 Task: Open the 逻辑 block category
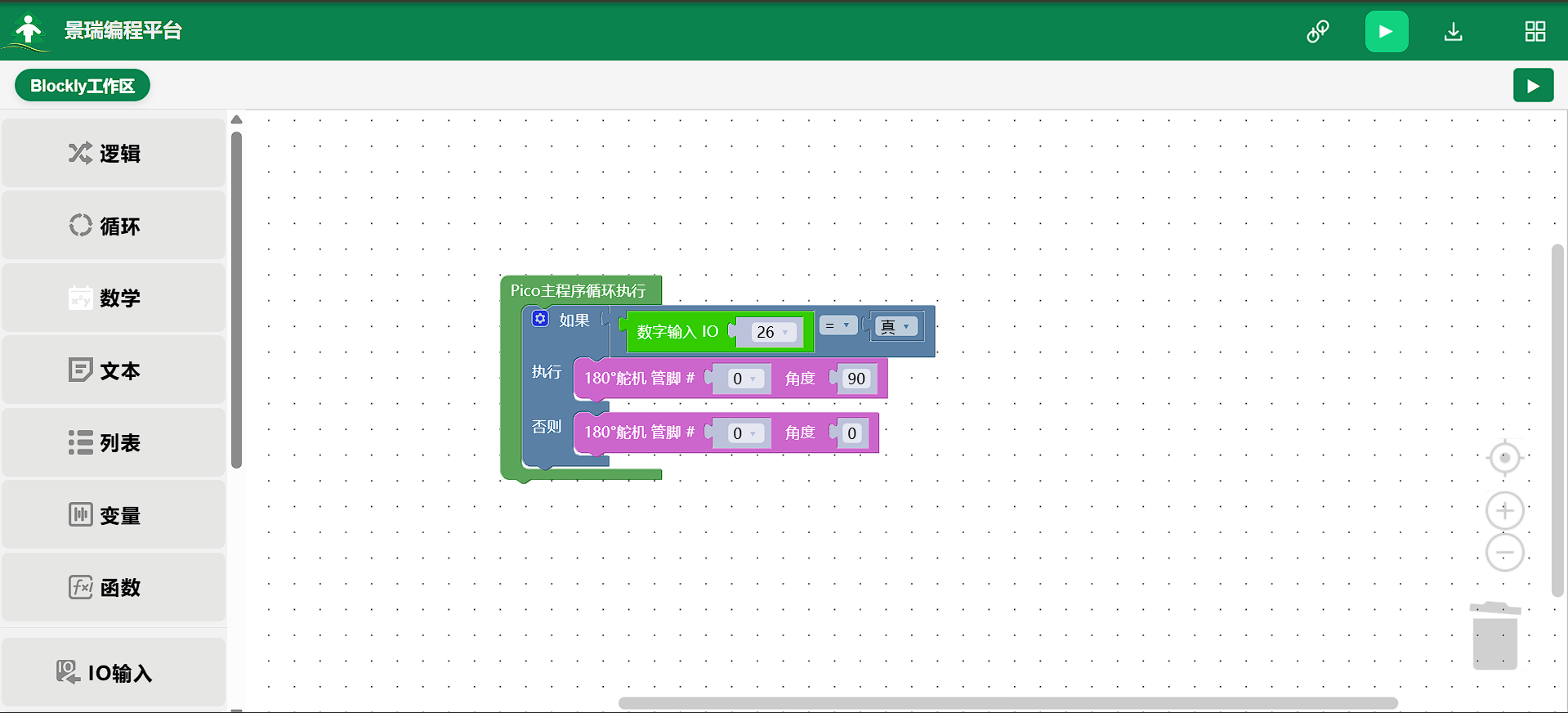point(114,153)
